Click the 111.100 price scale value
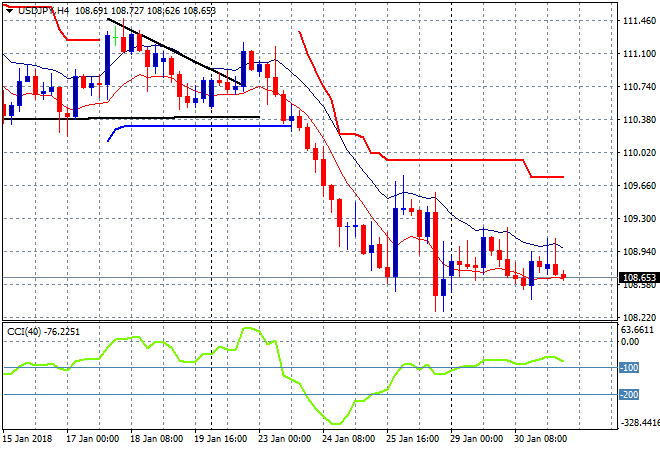 click(639, 53)
